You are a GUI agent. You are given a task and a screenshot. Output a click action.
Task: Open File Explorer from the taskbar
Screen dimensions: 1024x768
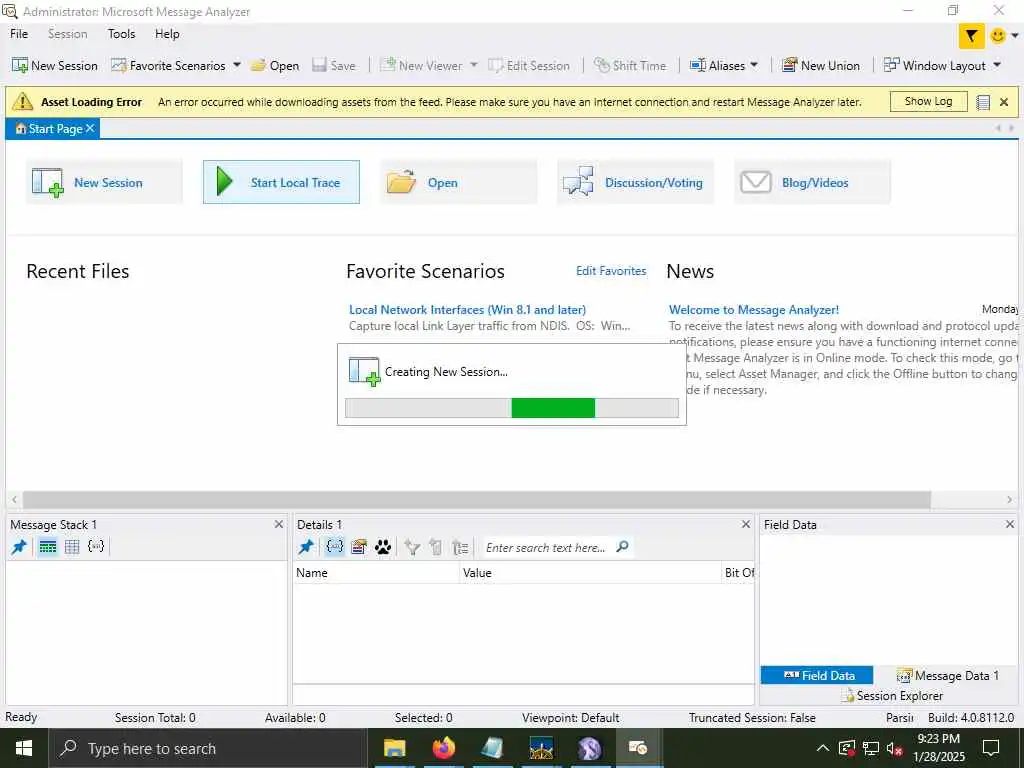[394, 748]
